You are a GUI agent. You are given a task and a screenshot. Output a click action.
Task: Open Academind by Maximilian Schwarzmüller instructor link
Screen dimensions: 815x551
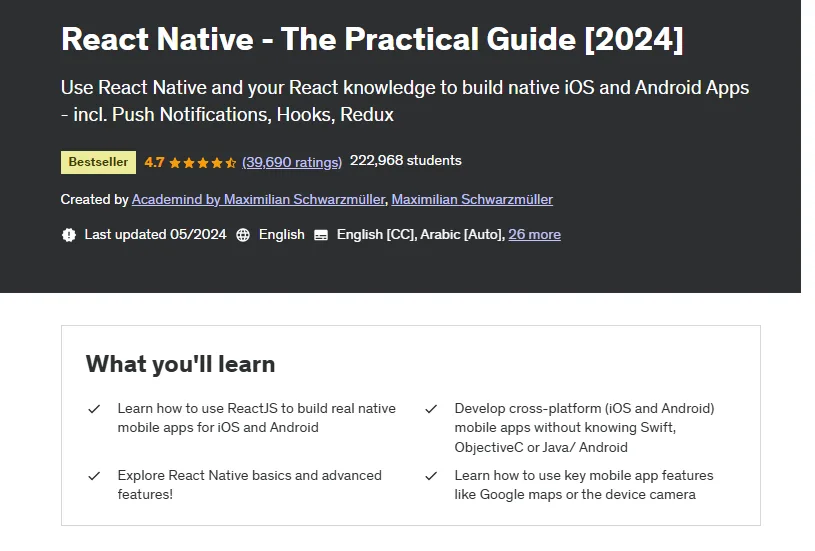pyautogui.click(x=258, y=200)
